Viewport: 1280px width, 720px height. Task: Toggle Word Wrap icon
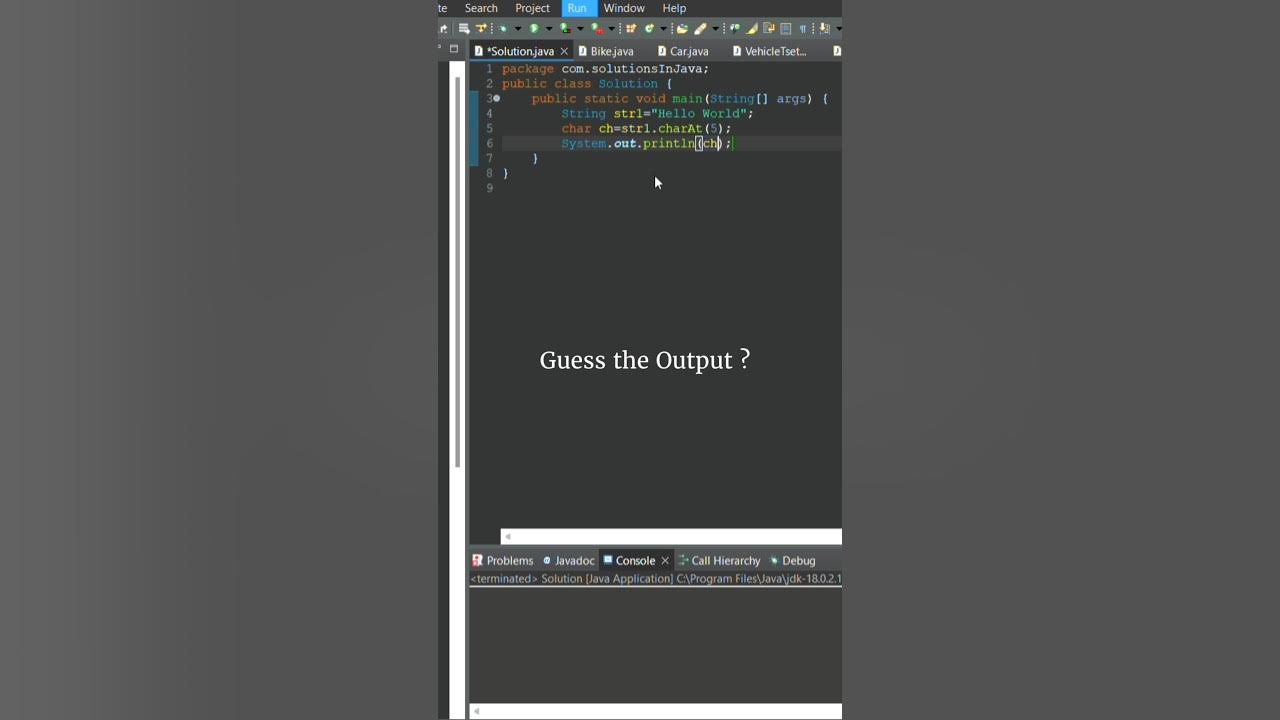769,28
